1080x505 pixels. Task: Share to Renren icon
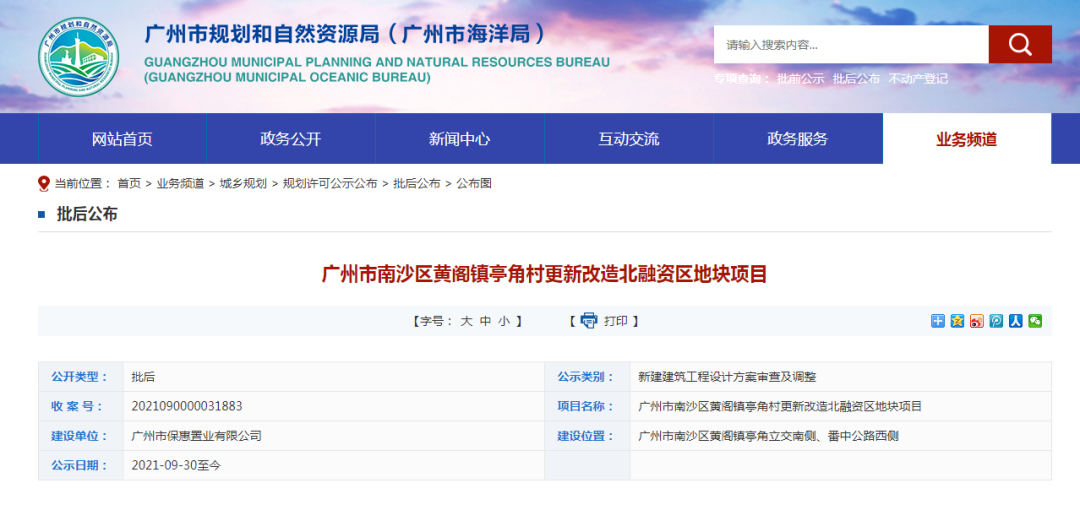(x=1015, y=320)
